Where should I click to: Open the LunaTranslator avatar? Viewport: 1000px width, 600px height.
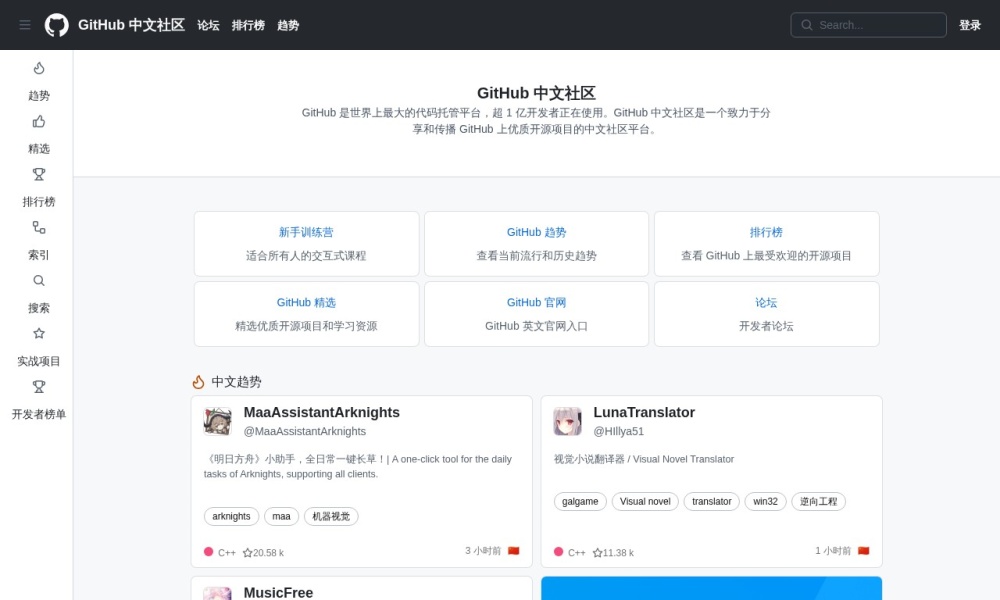(x=568, y=421)
